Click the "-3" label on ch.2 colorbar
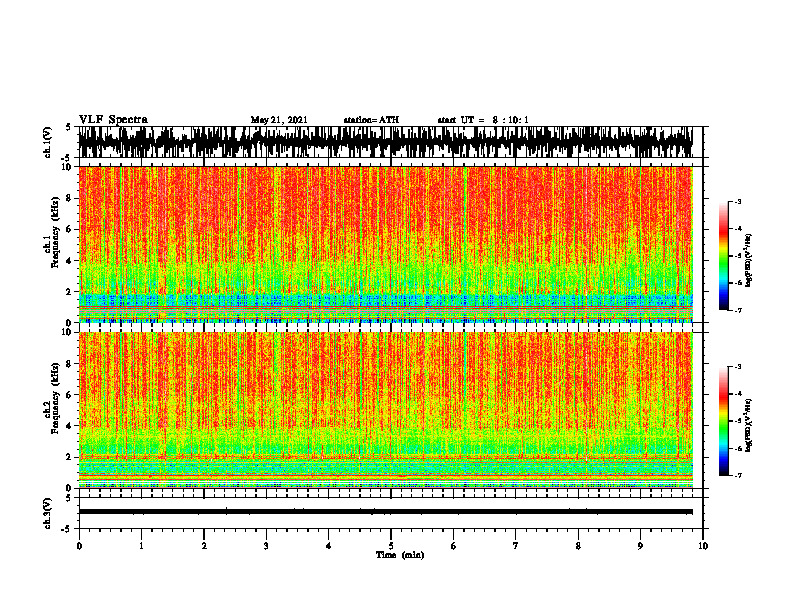Viewport: 792px width, 612px height. point(738,367)
